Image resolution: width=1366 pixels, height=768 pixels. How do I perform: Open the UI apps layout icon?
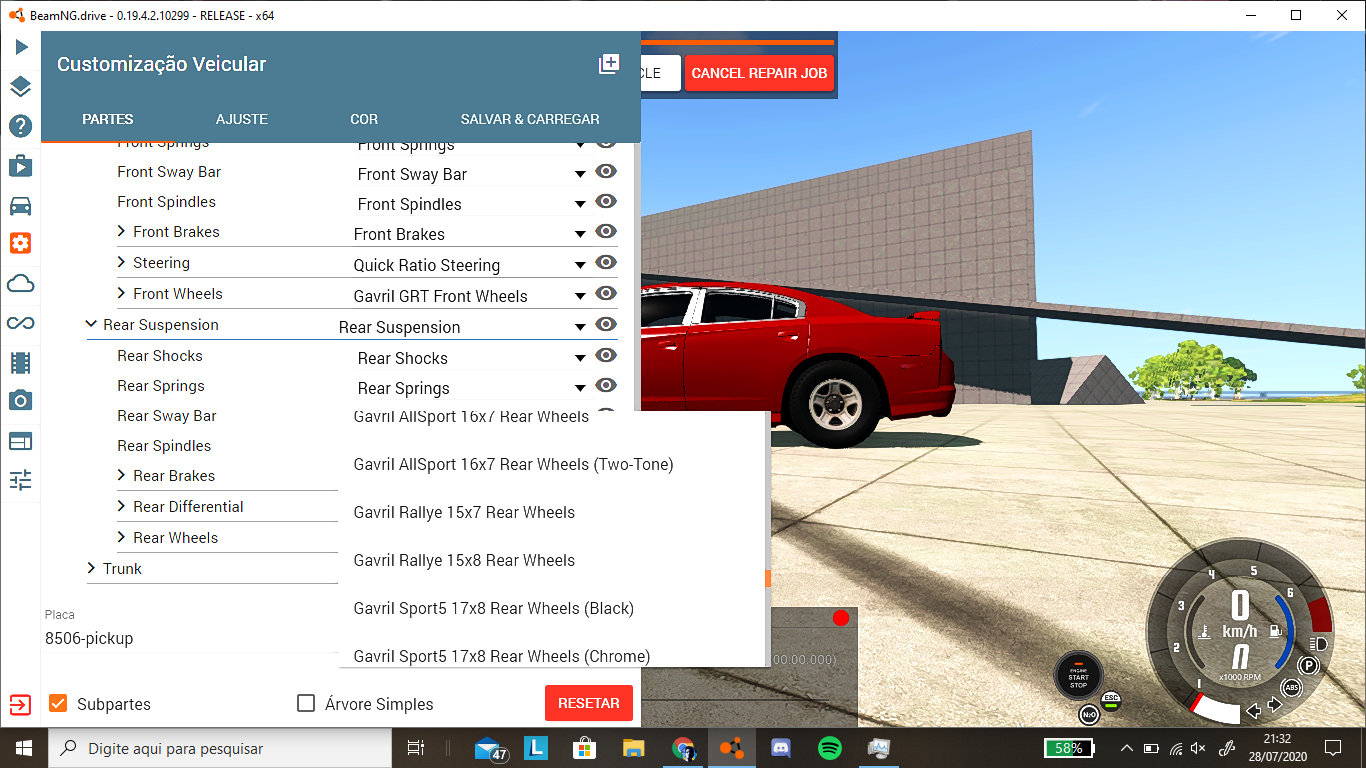pyautogui.click(x=21, y=441)
